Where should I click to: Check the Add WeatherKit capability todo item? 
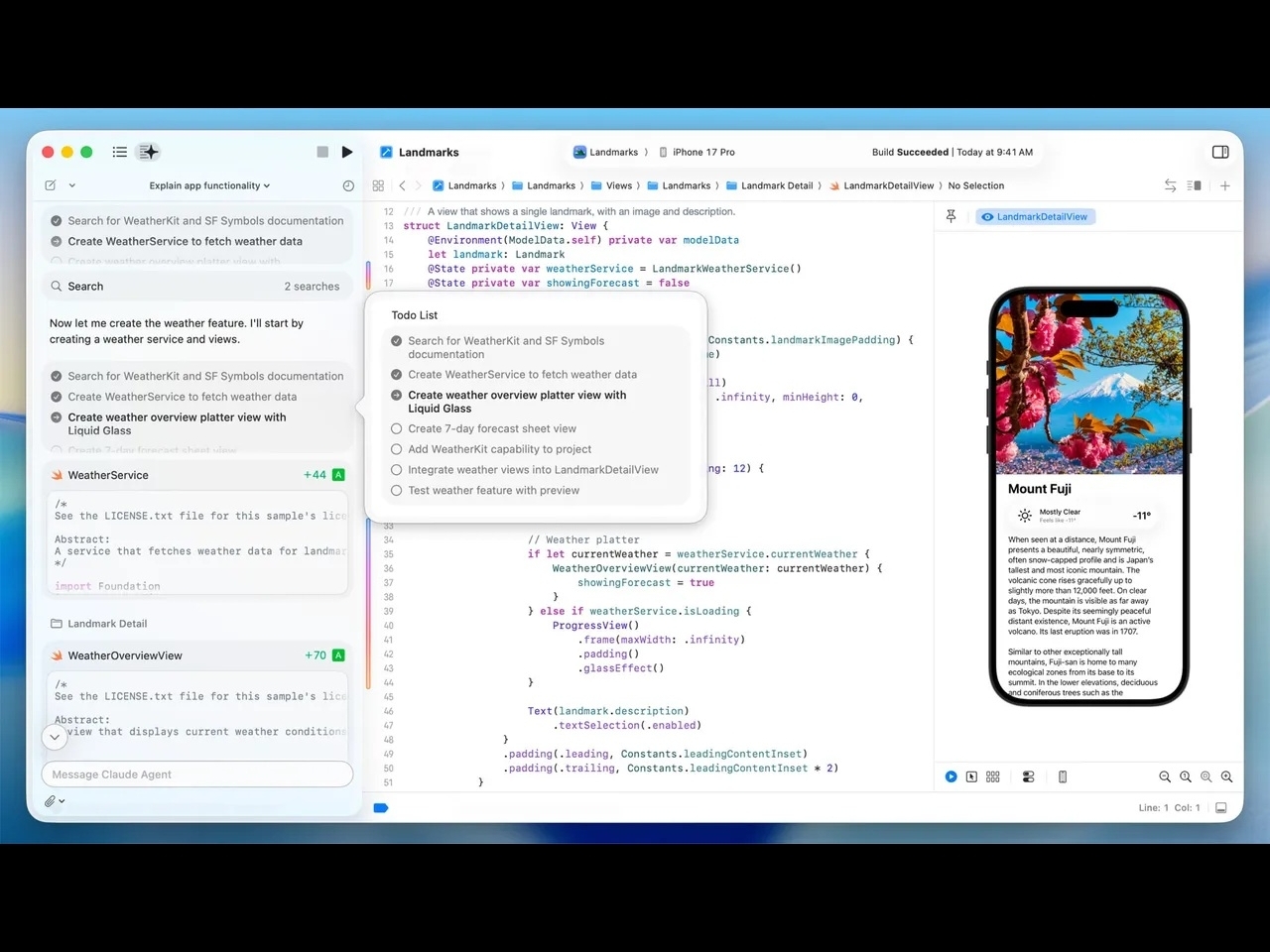[x=396, y=449]
